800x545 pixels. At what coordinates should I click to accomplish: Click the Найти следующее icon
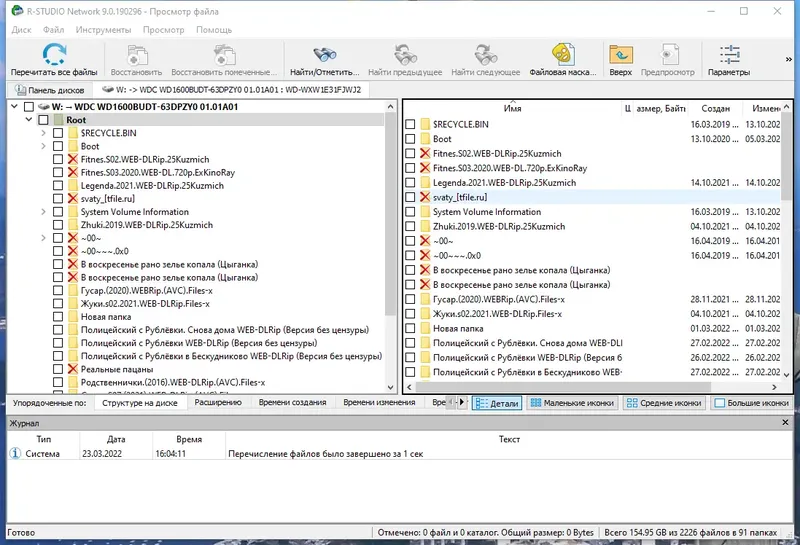486,55
